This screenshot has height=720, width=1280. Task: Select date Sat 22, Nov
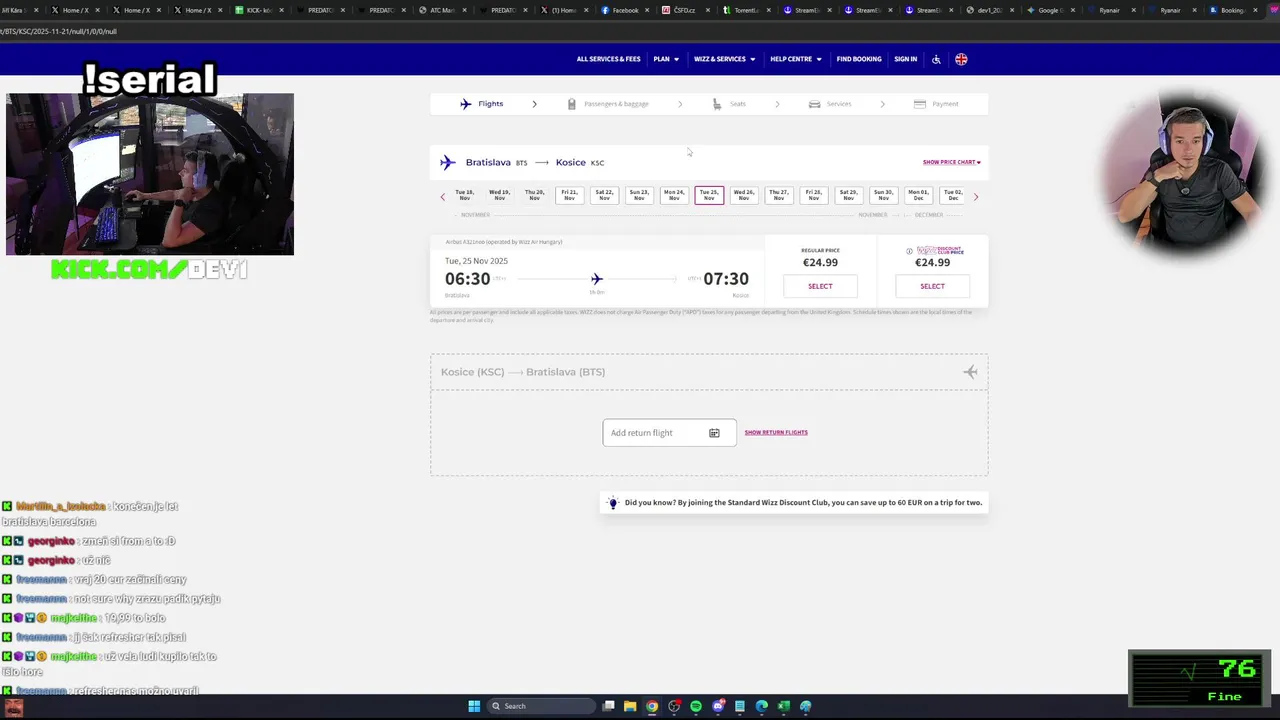(604, 195)
